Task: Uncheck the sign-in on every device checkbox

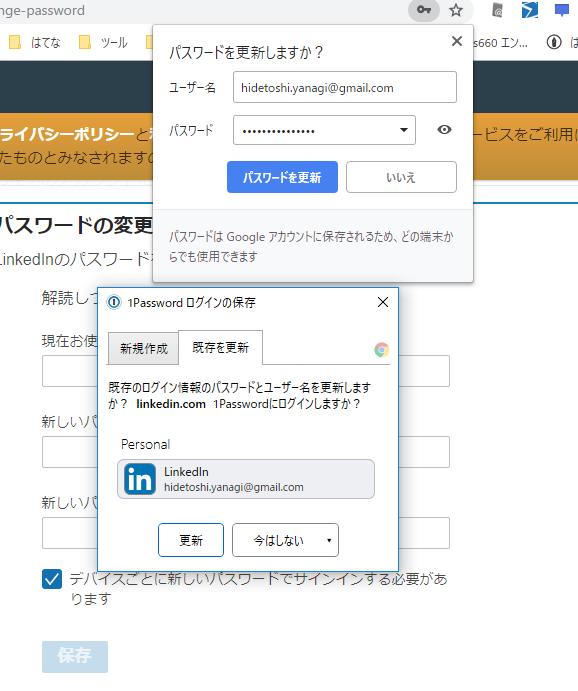Action: point(52,579)
